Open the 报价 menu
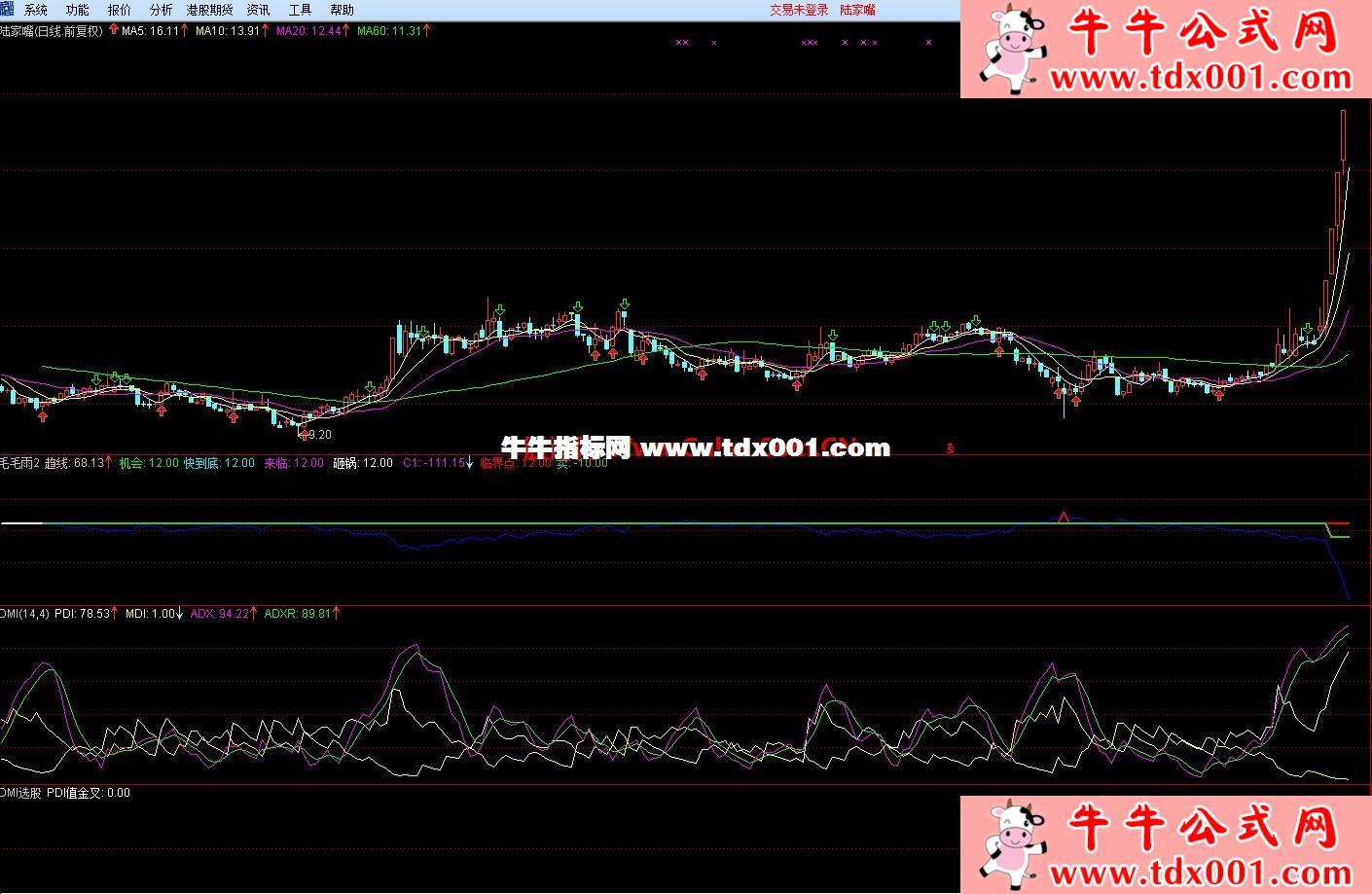Image resolution: width=1372 pixels, height=894 pixels. click(x=119, y=10)
